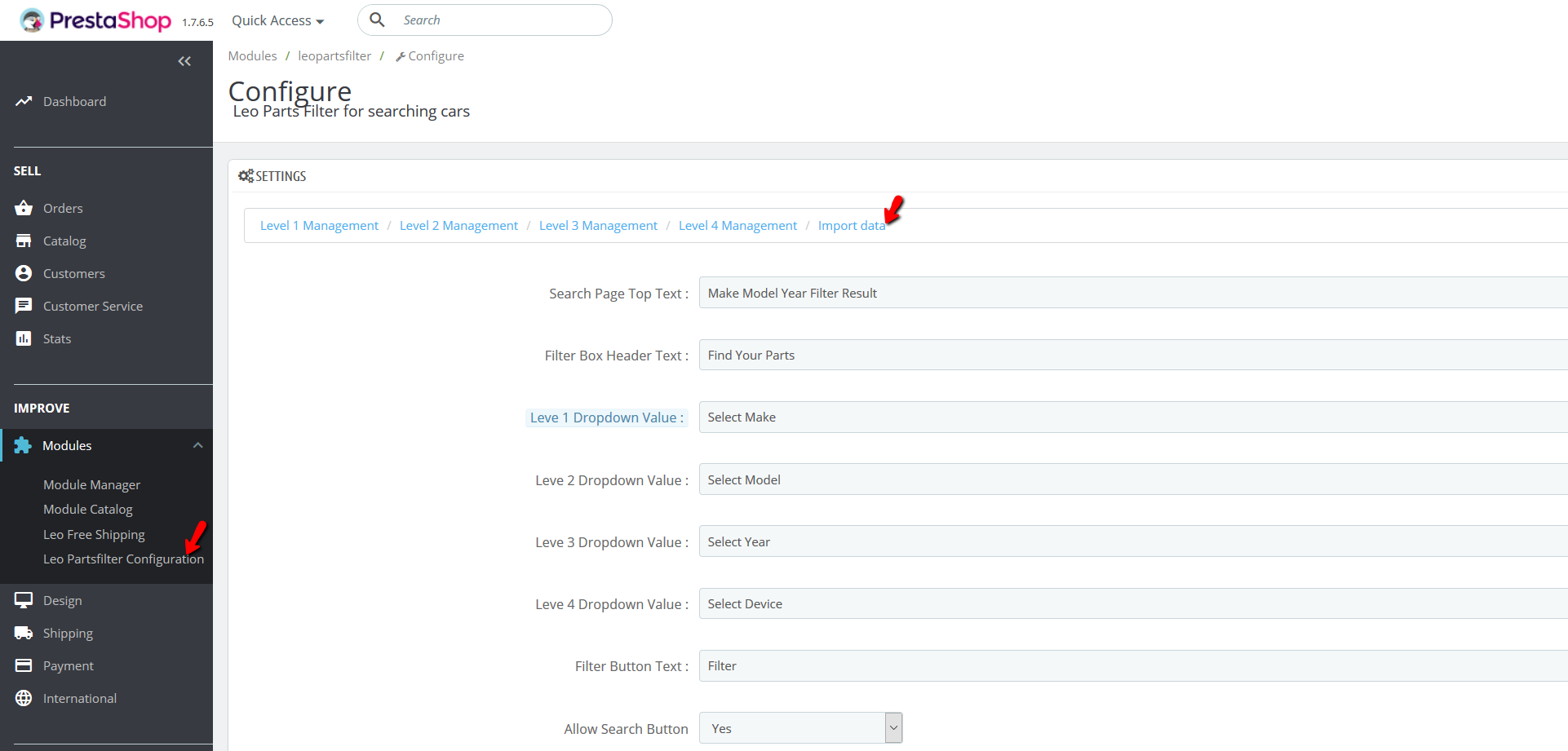Focus the top Search field
This screenshot has height=751, width=1568.
tap(485, 20)
